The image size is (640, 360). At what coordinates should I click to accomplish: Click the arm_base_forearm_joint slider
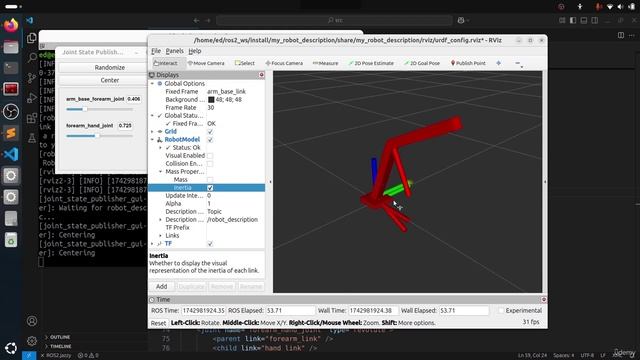coord(99,109)
